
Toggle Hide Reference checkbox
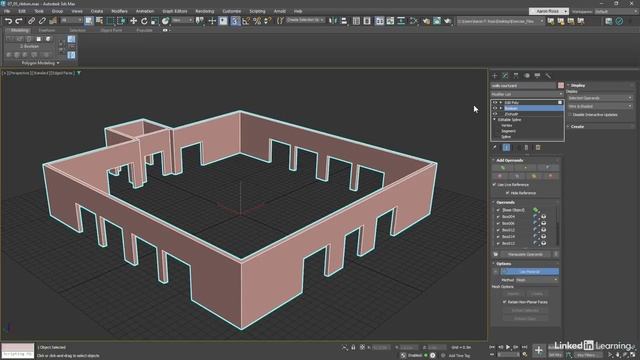click(508, 193)
